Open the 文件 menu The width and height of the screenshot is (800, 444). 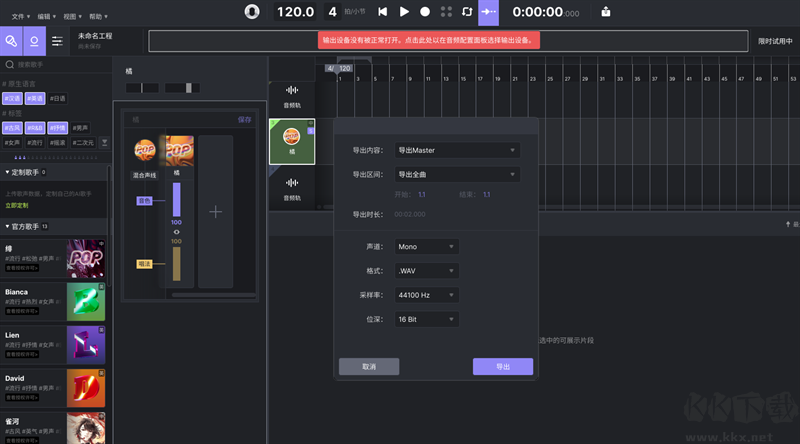click(x=20, y=16)
